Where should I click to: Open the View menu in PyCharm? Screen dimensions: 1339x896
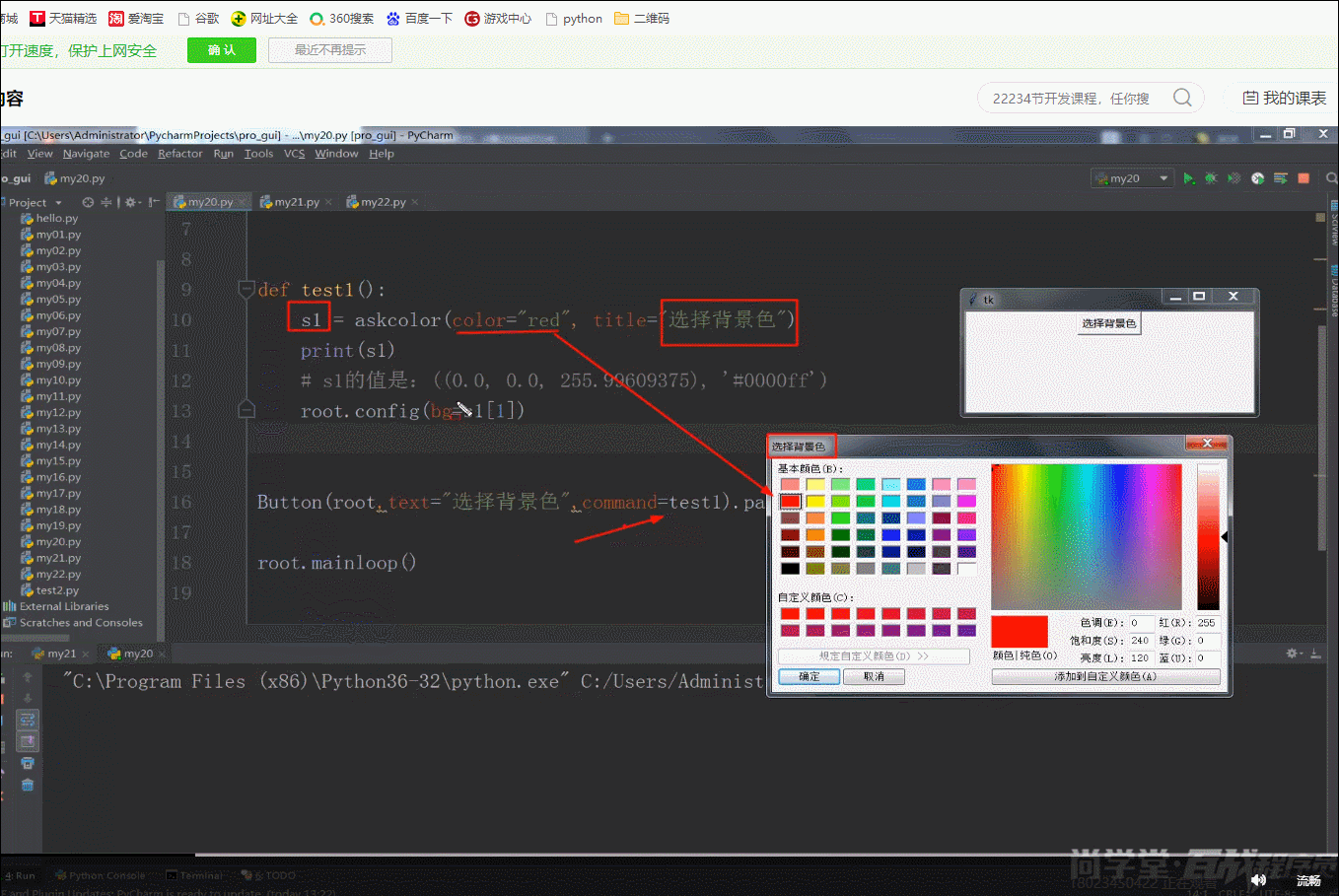(40, 154)
